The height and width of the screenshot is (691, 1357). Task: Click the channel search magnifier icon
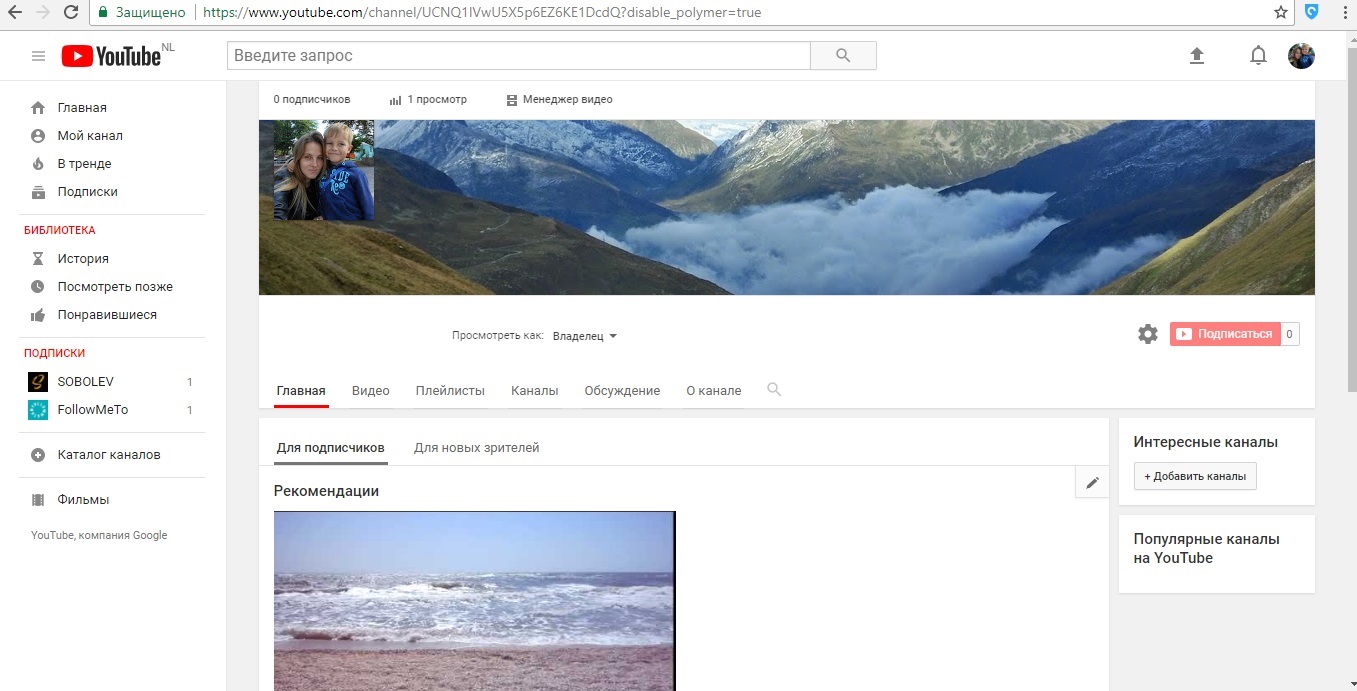point(774,390)
